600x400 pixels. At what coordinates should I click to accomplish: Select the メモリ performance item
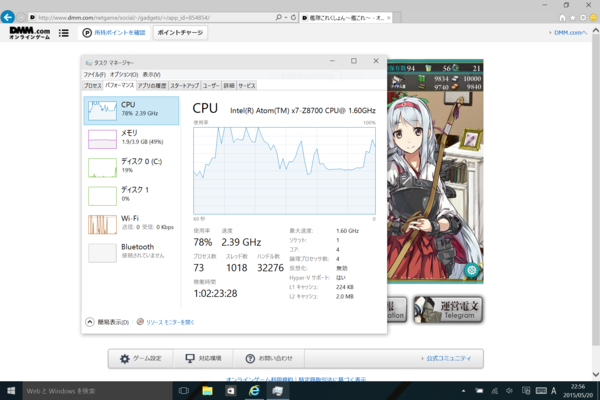pyautogui.click(x=131, y=139)
